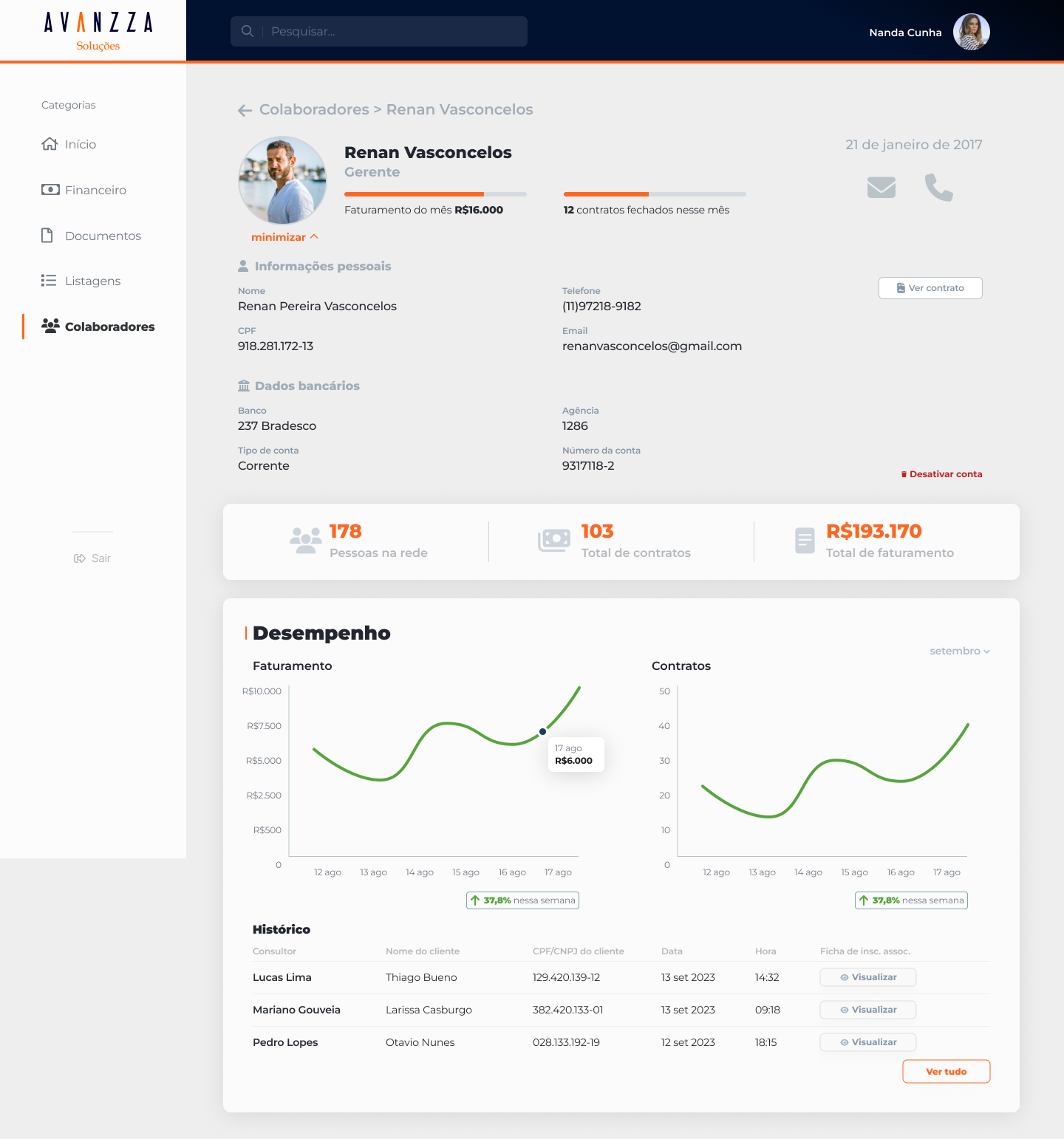Click Colaboradores in the breadcrumb
This screenshot has width=1064, height=1139.
point(314,109)
